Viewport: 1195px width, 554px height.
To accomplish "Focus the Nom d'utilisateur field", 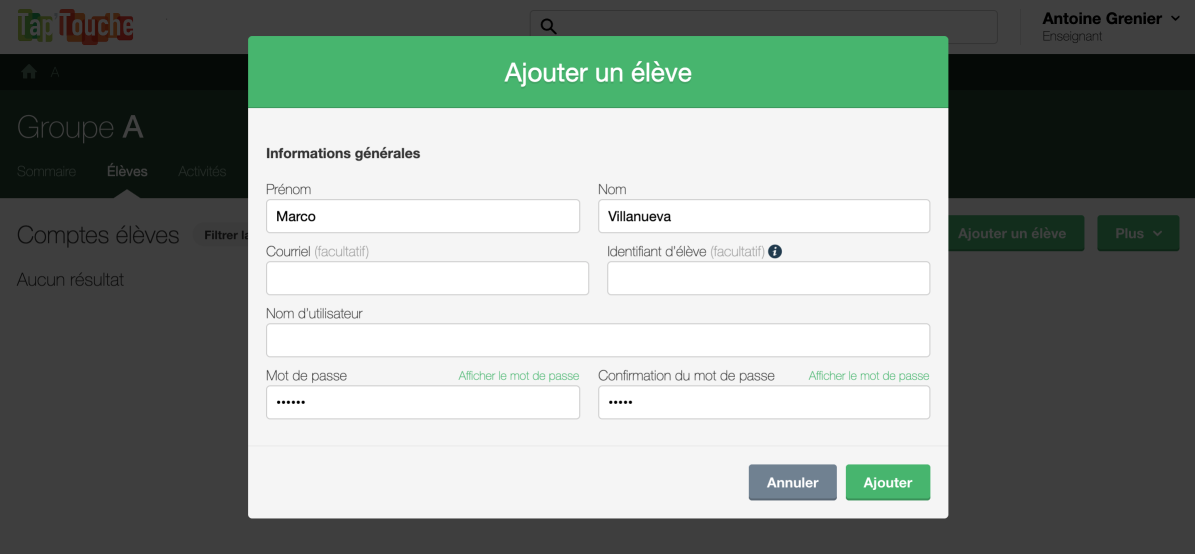I will click(x=597, y=340).
